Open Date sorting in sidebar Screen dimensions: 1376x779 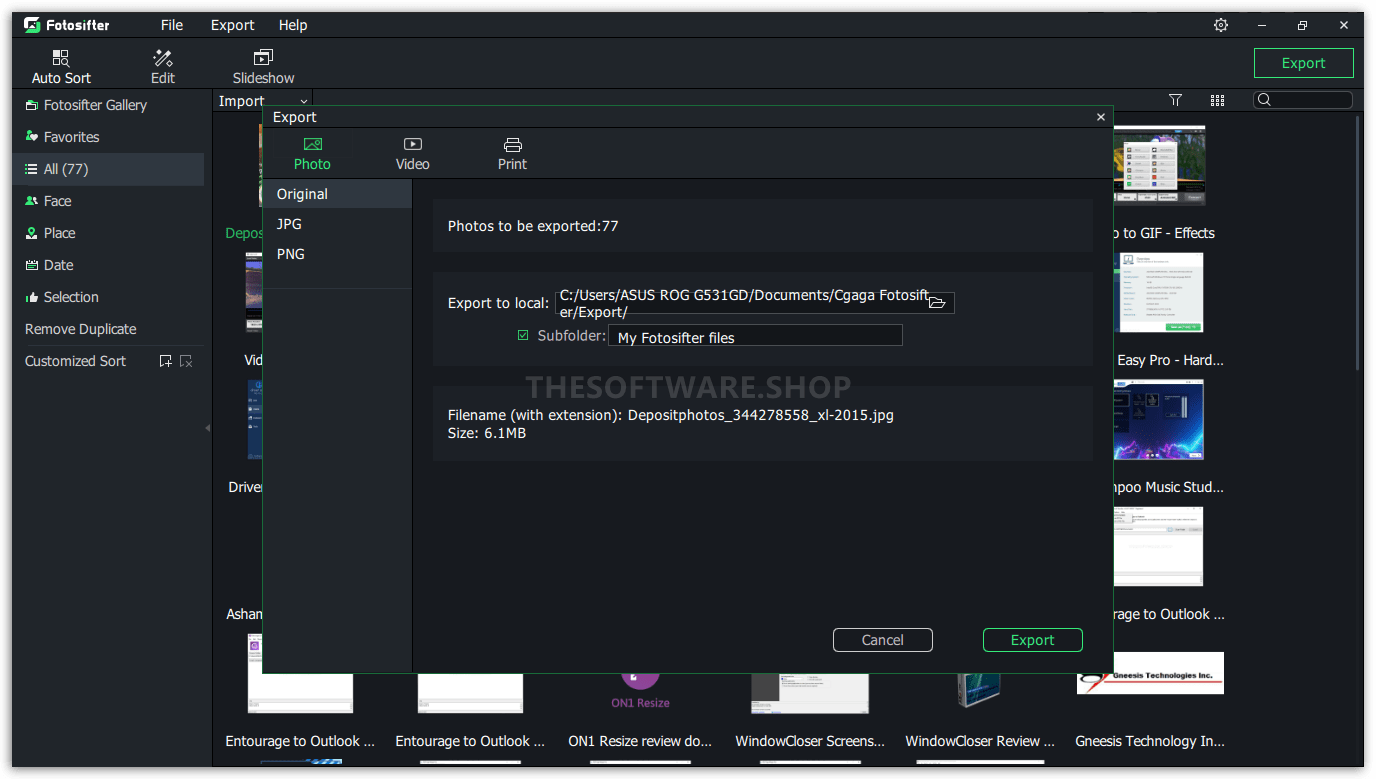108,265
